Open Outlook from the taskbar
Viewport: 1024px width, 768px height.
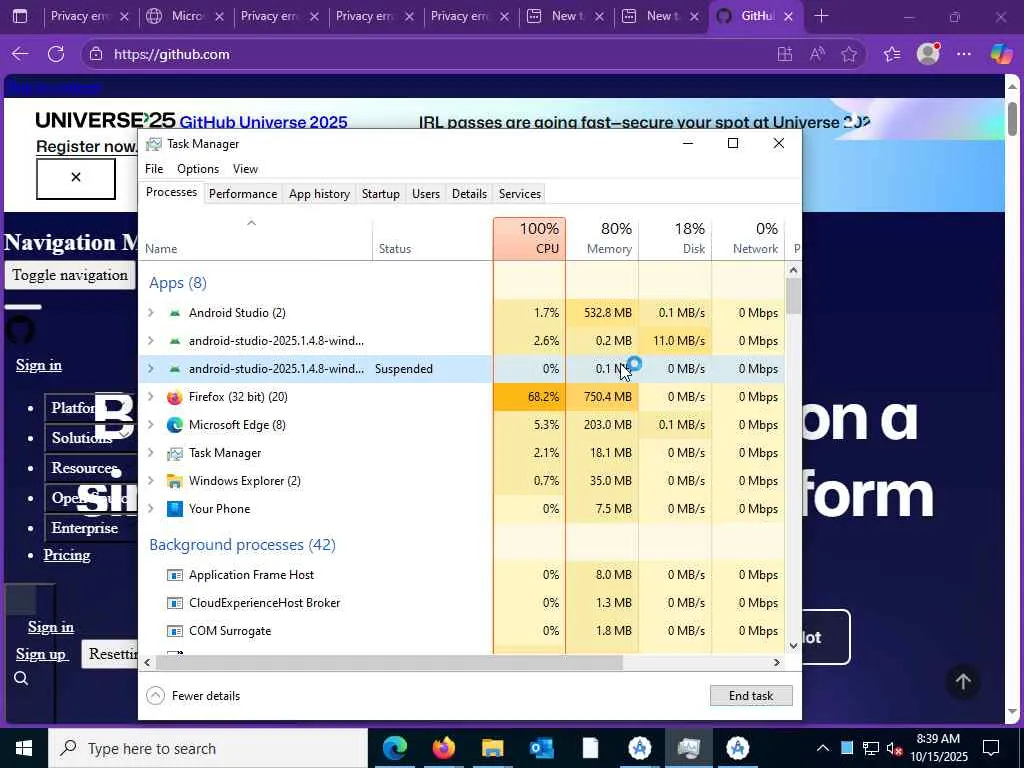coord(541,748)
